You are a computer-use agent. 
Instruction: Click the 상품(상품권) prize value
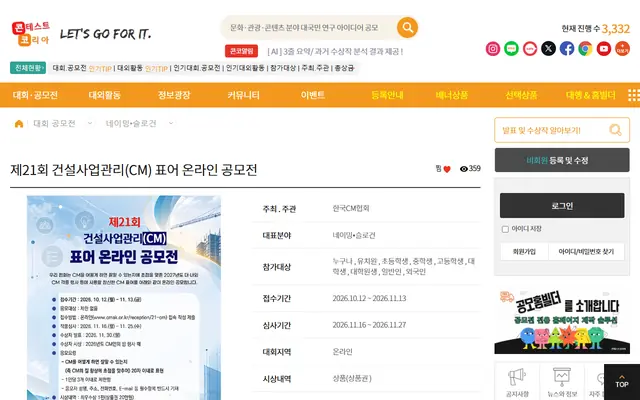pos(351,378)
